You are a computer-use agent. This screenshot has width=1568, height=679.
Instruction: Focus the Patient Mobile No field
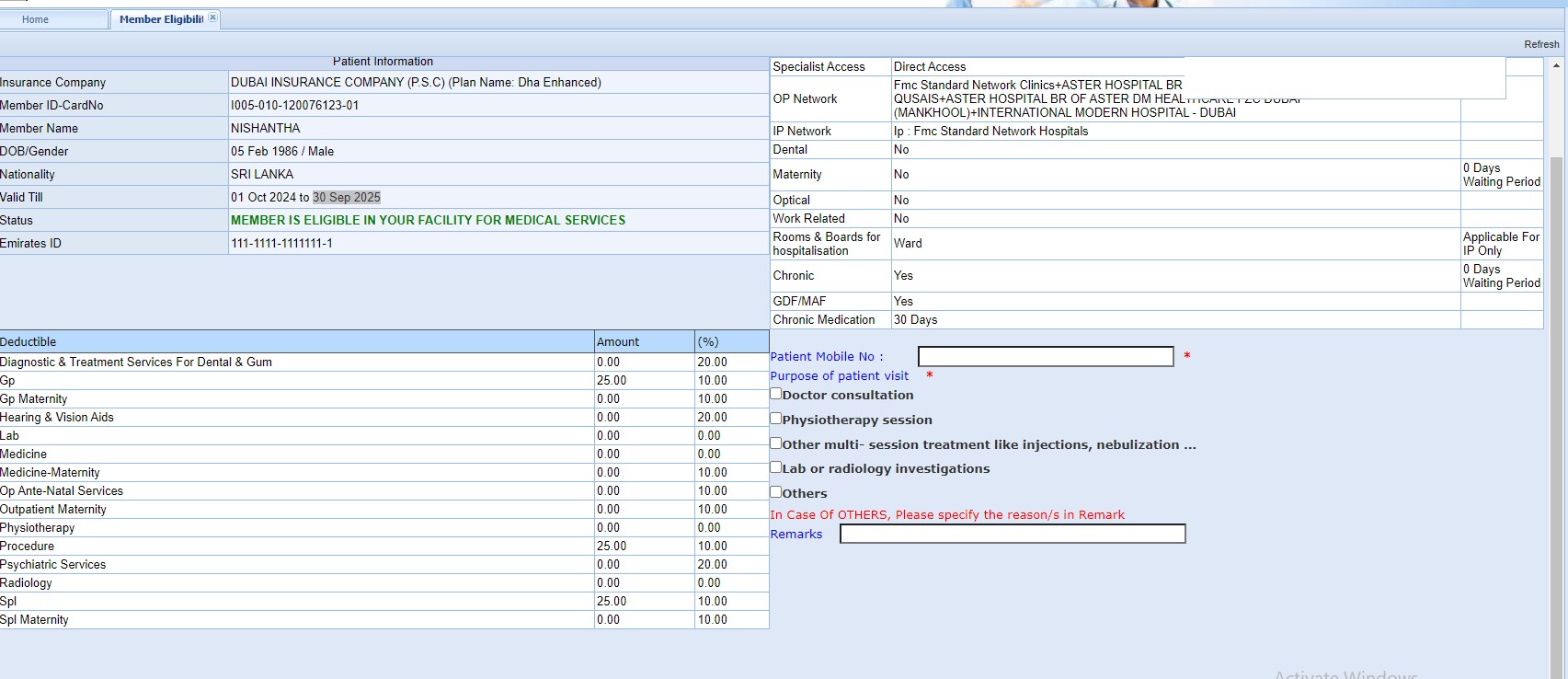pyautogui.click(x=1045, y=357)
